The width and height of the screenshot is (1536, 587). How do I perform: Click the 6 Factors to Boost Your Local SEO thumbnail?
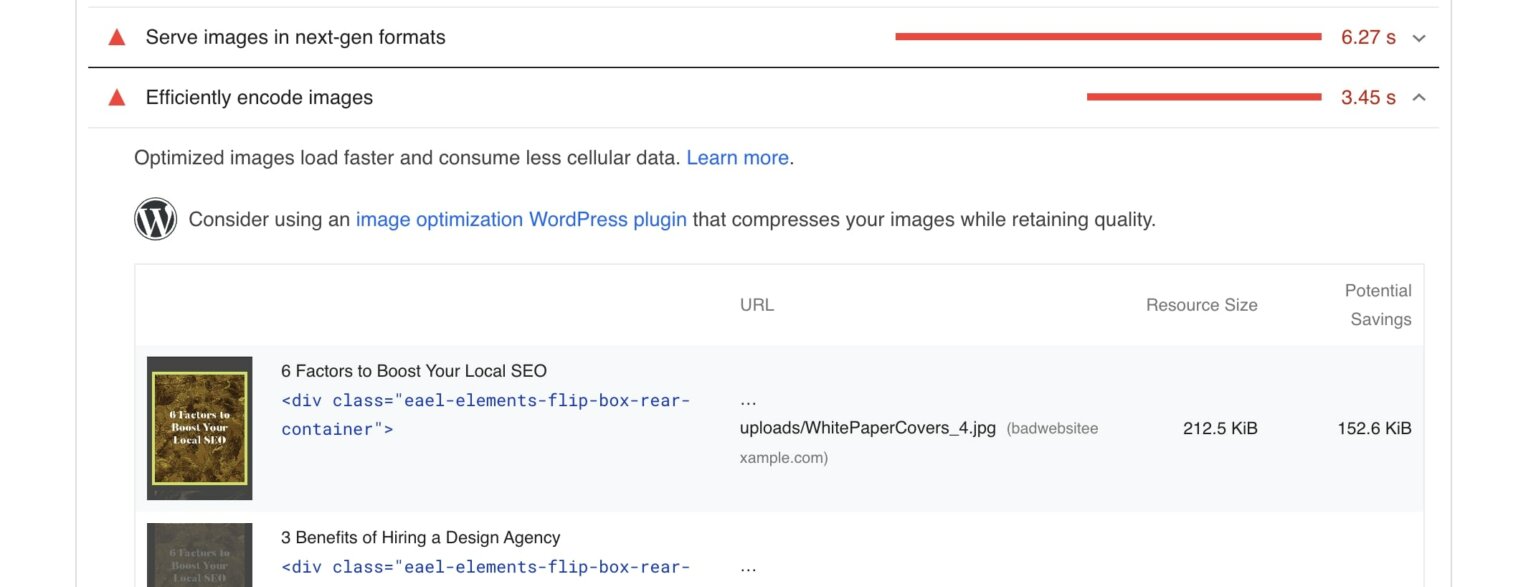point(199,427)
